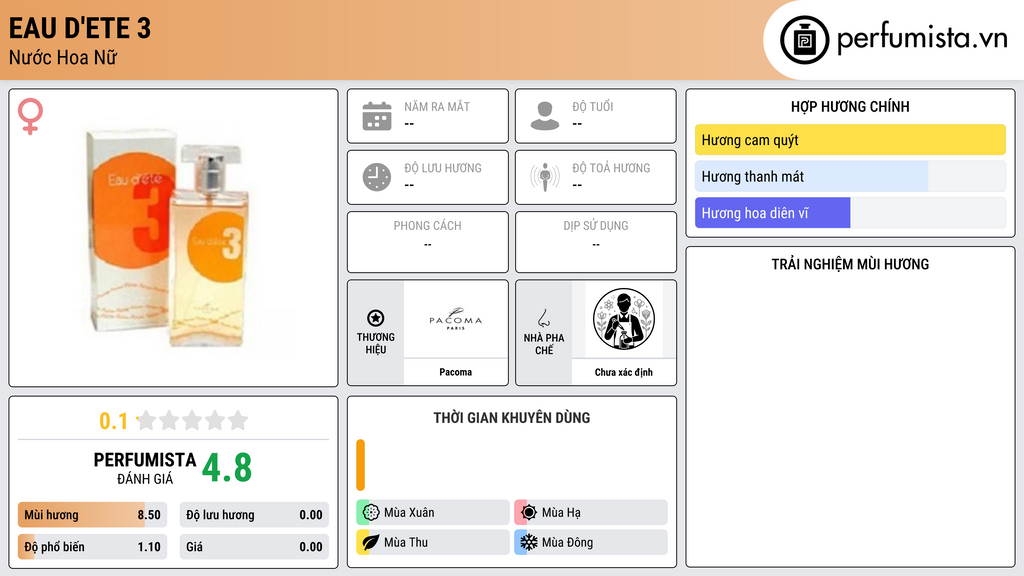This screenshot has height=576, width=1024.
Task: Select the Mùa Thu season label
Action: [x=406, y=542]
